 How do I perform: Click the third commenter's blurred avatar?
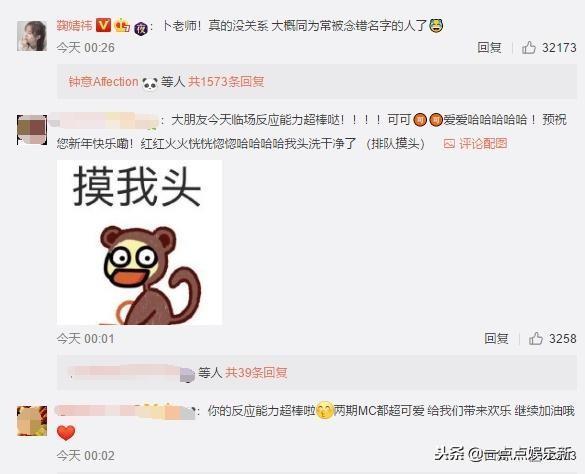tap(32, 421)
